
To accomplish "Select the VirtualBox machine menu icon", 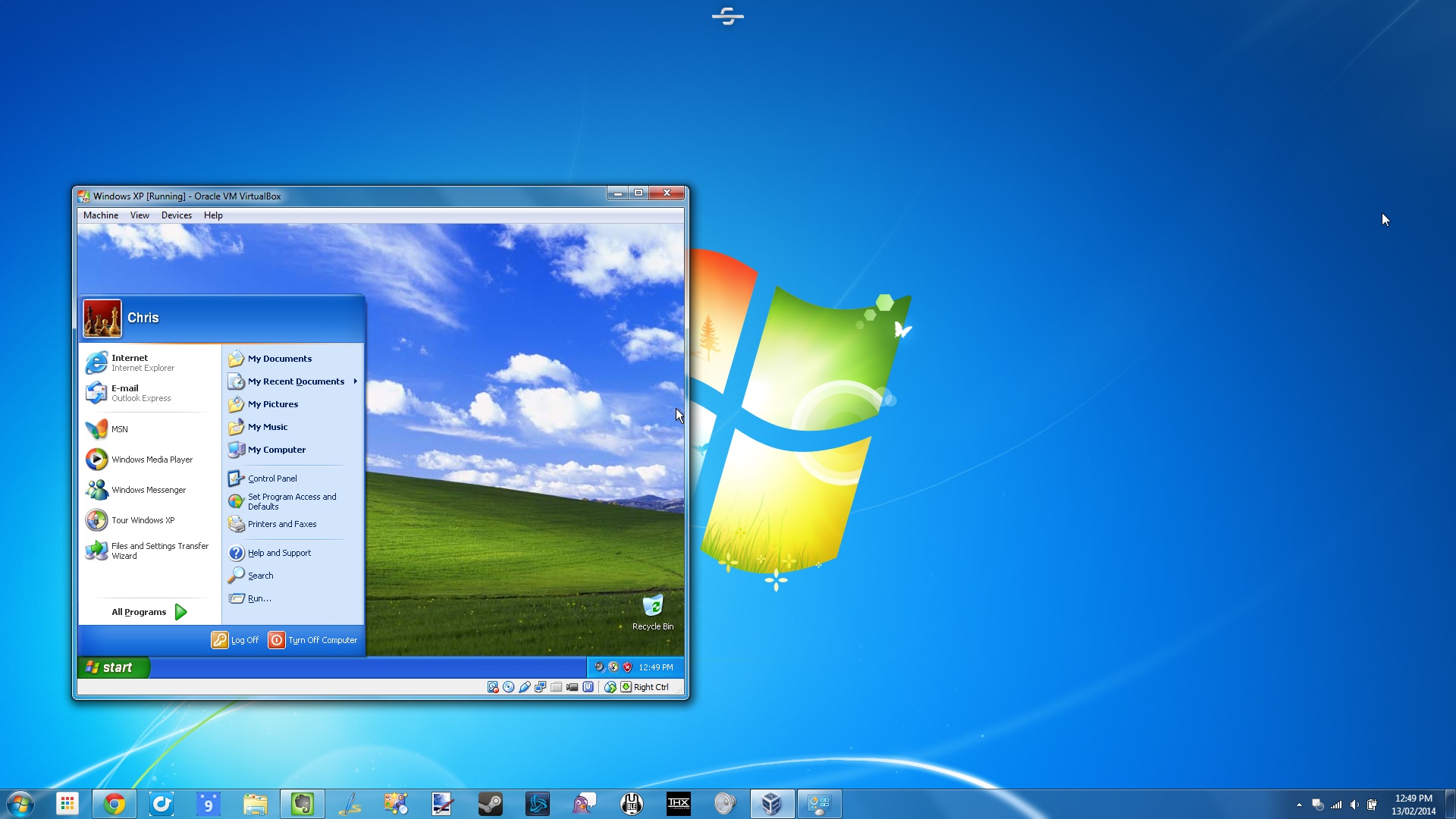I will click(x=101, y=215).
